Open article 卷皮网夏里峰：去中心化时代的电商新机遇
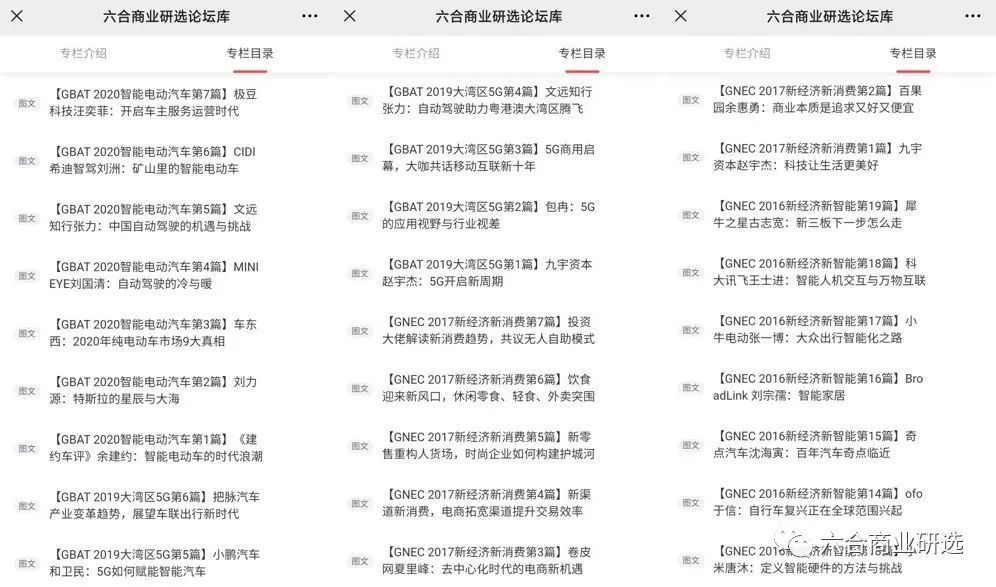The height and width of the screenshot is (587, 996). 487,560
